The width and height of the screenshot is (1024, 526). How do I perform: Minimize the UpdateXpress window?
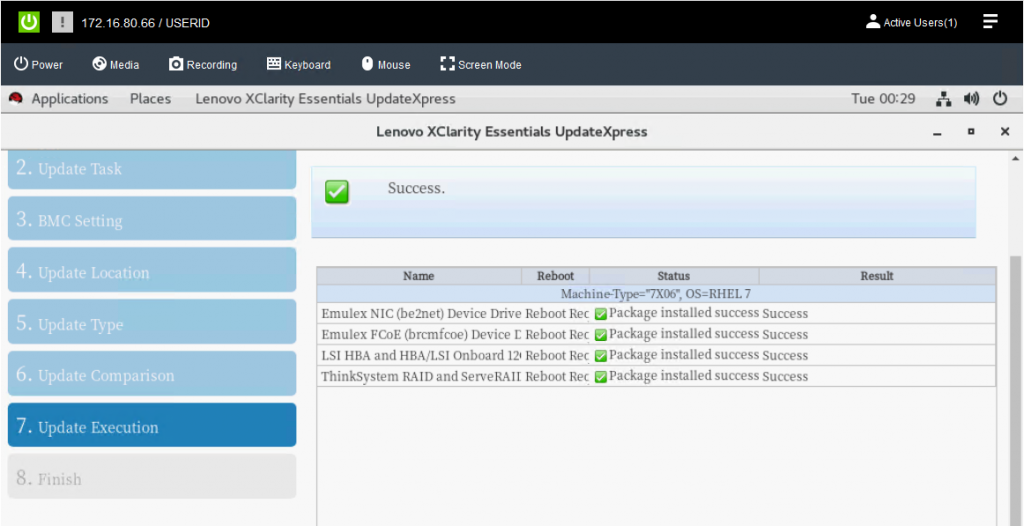click(x=938, y=133)
